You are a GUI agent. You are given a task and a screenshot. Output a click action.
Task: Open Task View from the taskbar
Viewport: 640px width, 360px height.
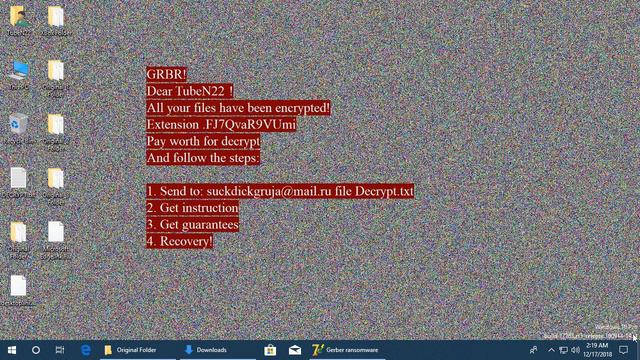coord(60,350)
